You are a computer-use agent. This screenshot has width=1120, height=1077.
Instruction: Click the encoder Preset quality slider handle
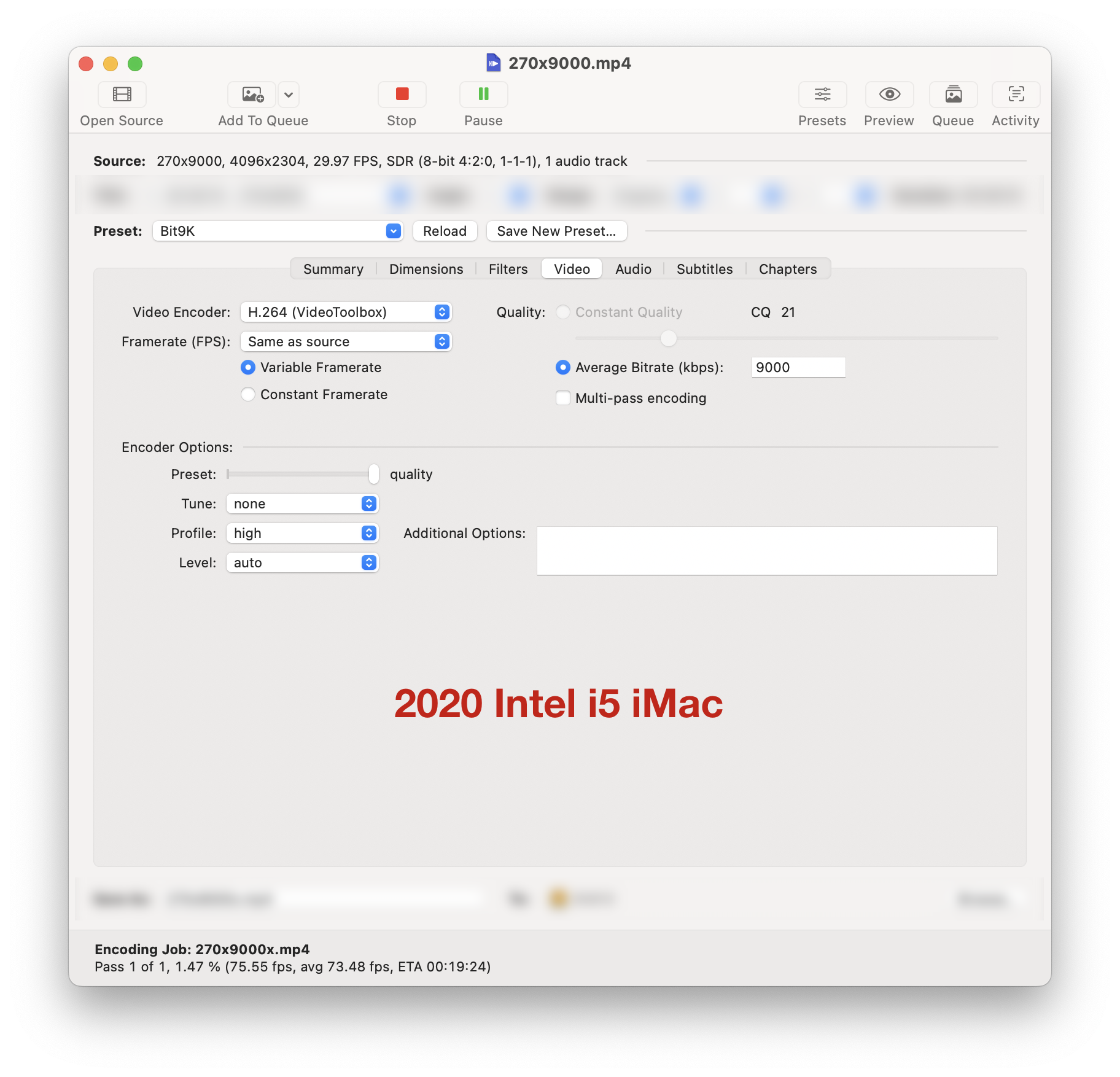[374, 474]
